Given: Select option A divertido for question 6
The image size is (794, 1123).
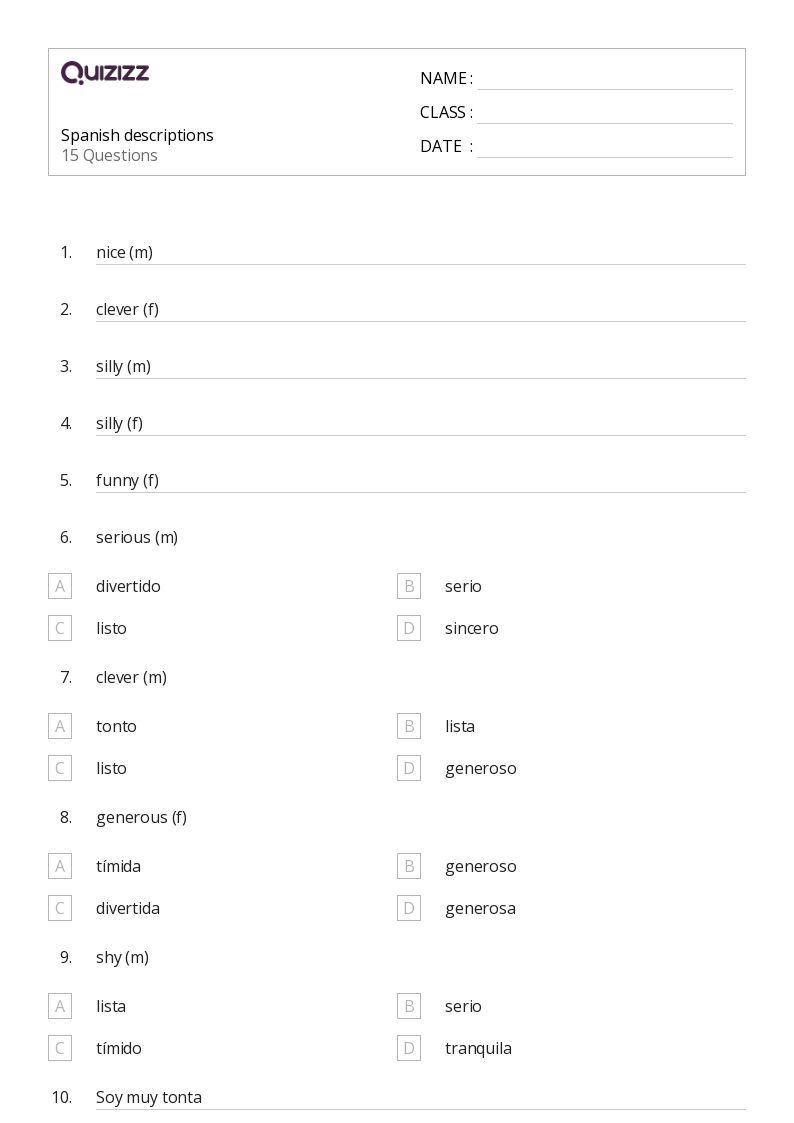Looking at the screenshot, I should pyautogui.click(x=60, y=586).
